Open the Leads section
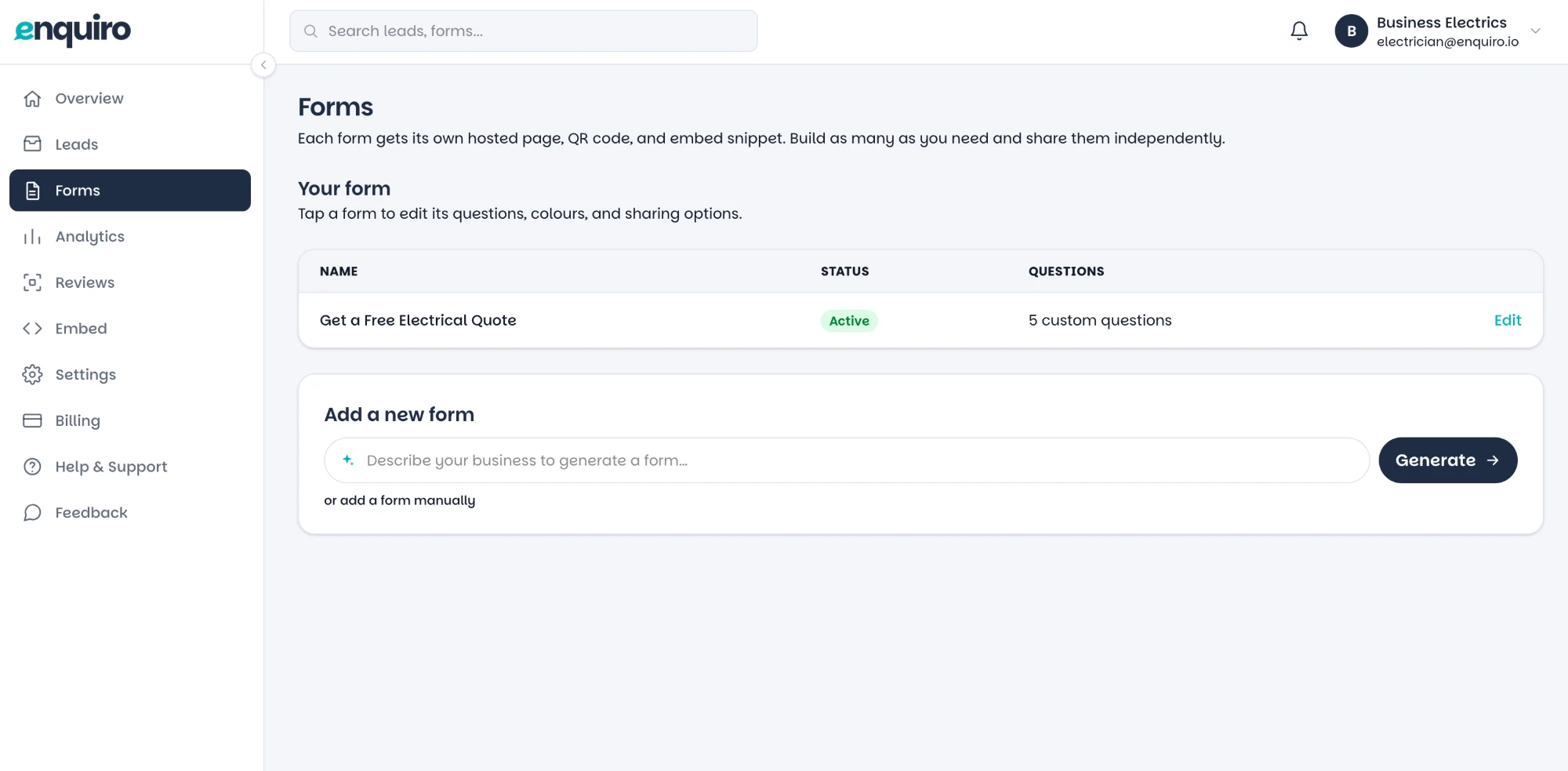This screenshot has height=771, width=1568. pos(130,144)
